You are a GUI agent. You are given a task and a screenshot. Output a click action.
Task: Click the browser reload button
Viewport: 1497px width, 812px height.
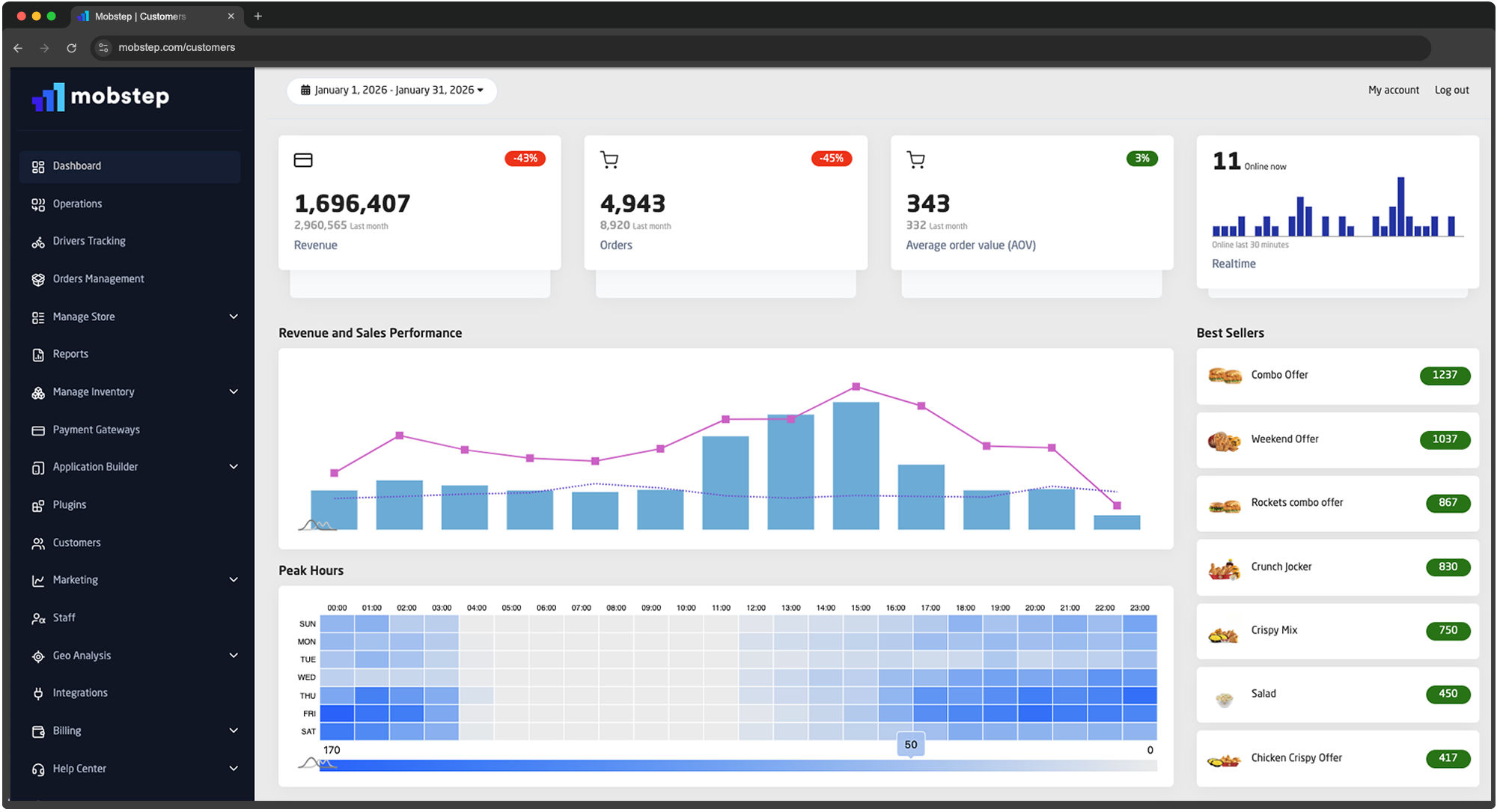point(71,48)
